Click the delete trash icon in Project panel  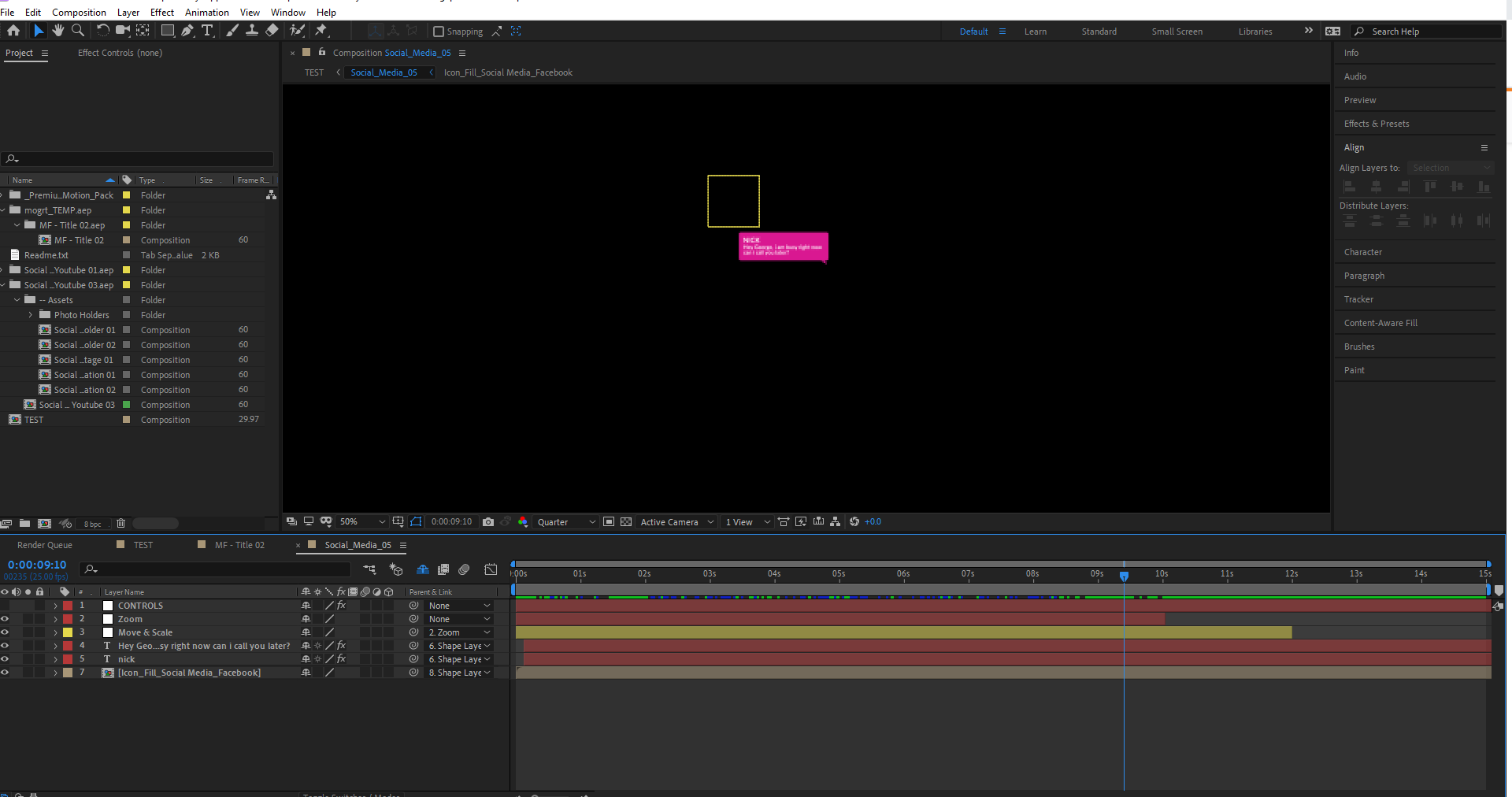(120, 524)
